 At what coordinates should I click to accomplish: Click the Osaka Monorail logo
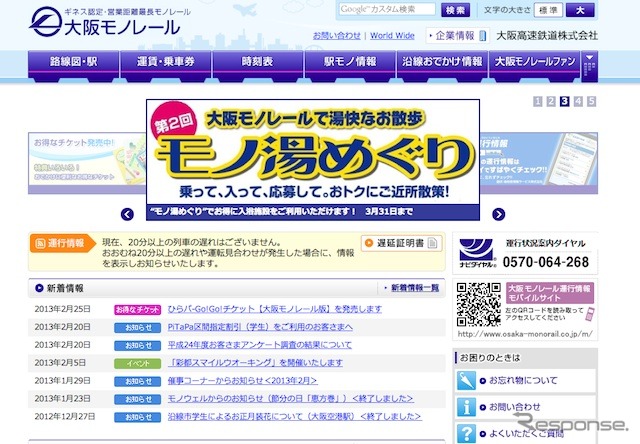point(110,22)
